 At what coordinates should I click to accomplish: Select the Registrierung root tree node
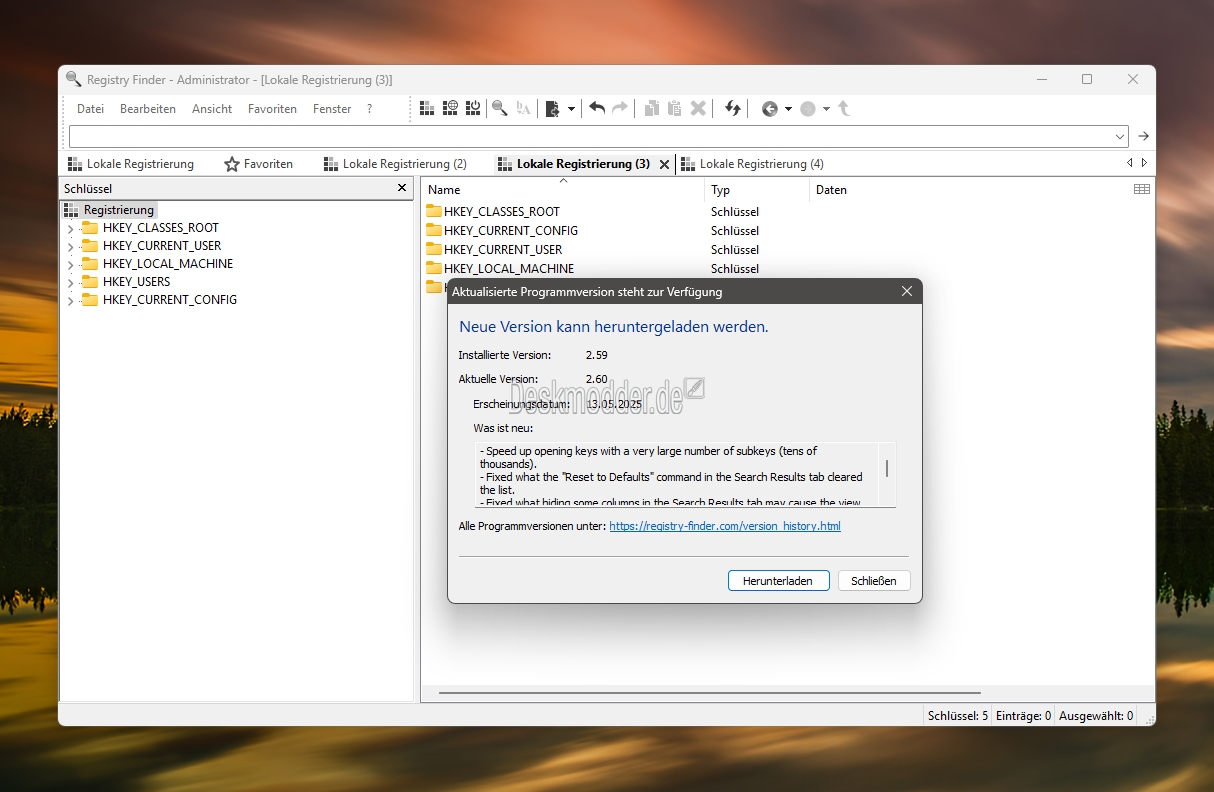click(x=118, y=210)
